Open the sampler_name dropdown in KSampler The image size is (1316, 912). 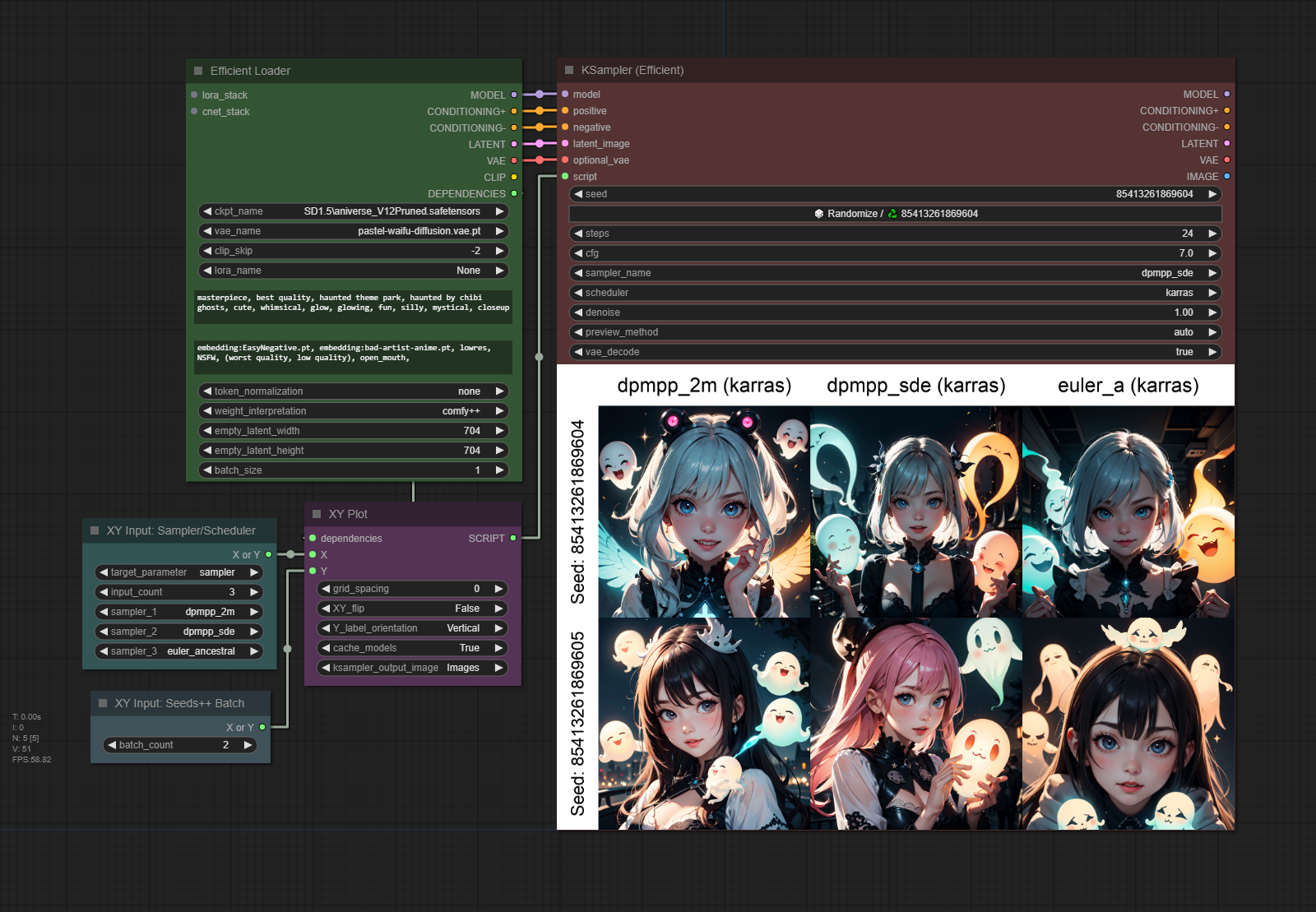tap(895, 273)
